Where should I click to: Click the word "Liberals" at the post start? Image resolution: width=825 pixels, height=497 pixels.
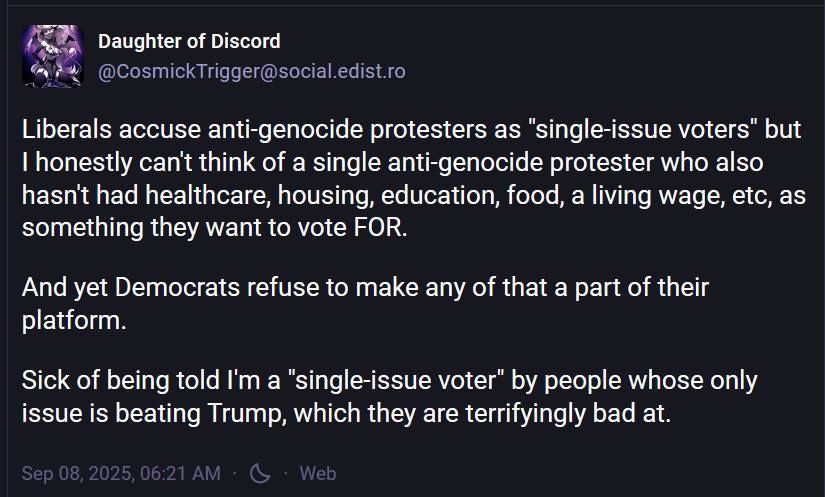pyautogui.click(x=63, y=130)
